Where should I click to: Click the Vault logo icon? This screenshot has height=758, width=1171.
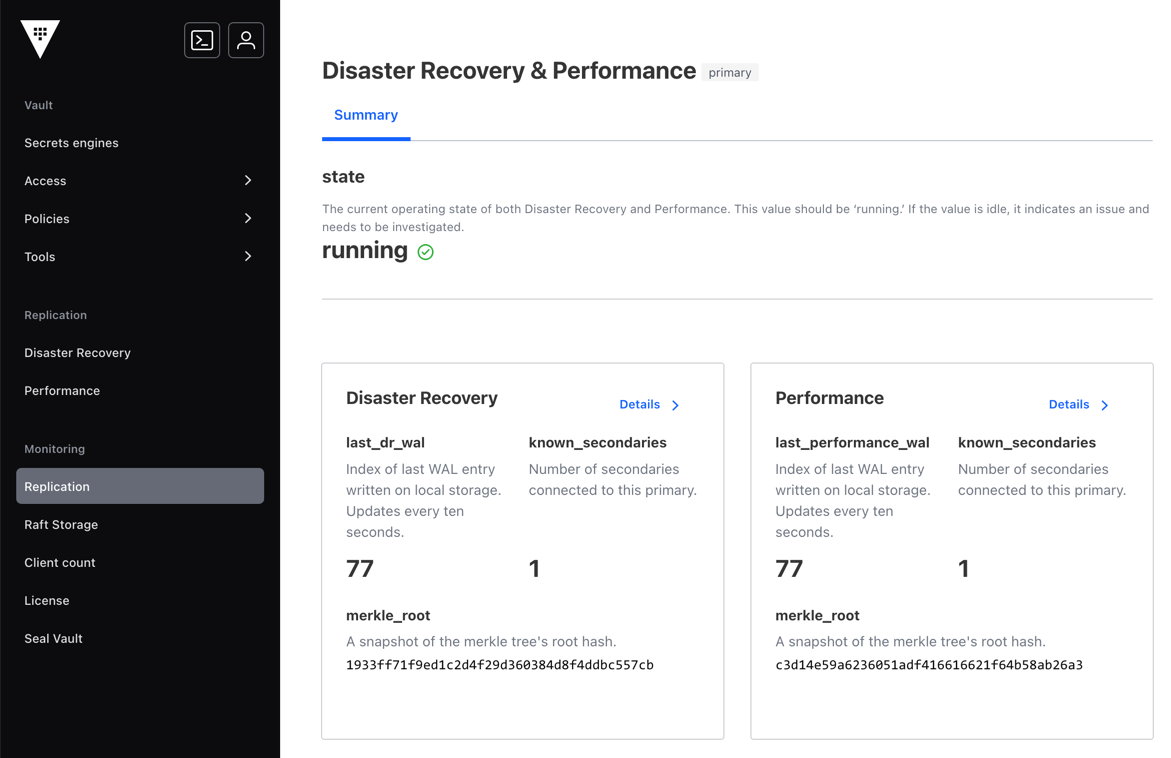[x=40, y=39]
